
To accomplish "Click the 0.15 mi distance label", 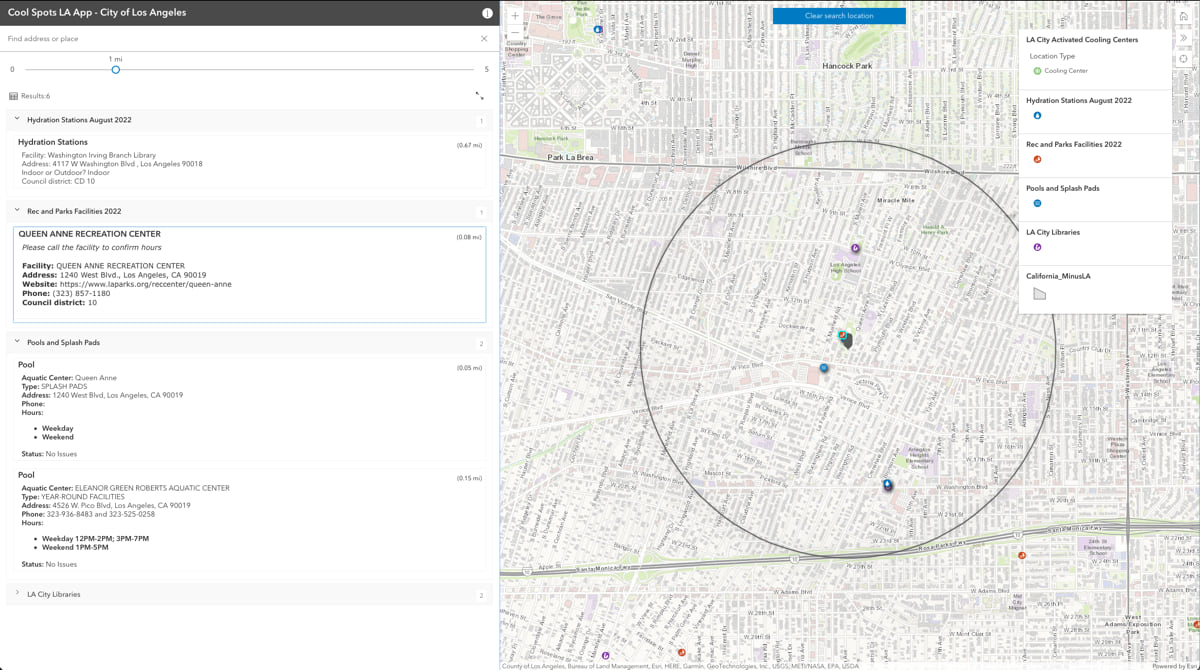I will point(470,478).
